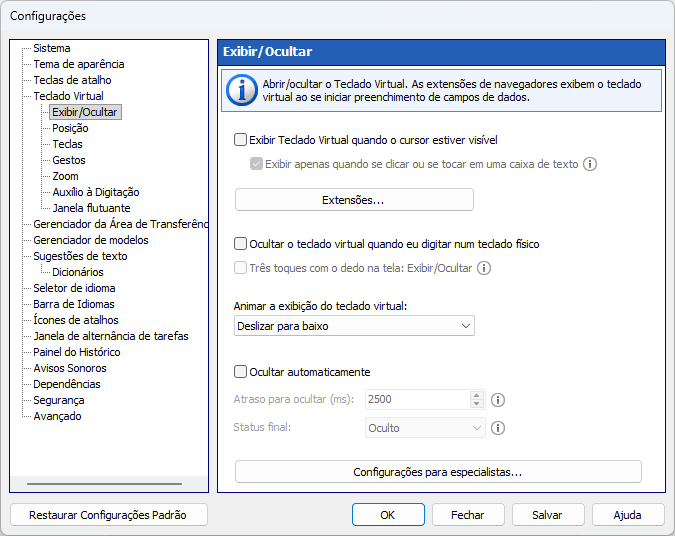Open Configurações para especialistas
Screen dimensions: 675x536
(438, 472)
